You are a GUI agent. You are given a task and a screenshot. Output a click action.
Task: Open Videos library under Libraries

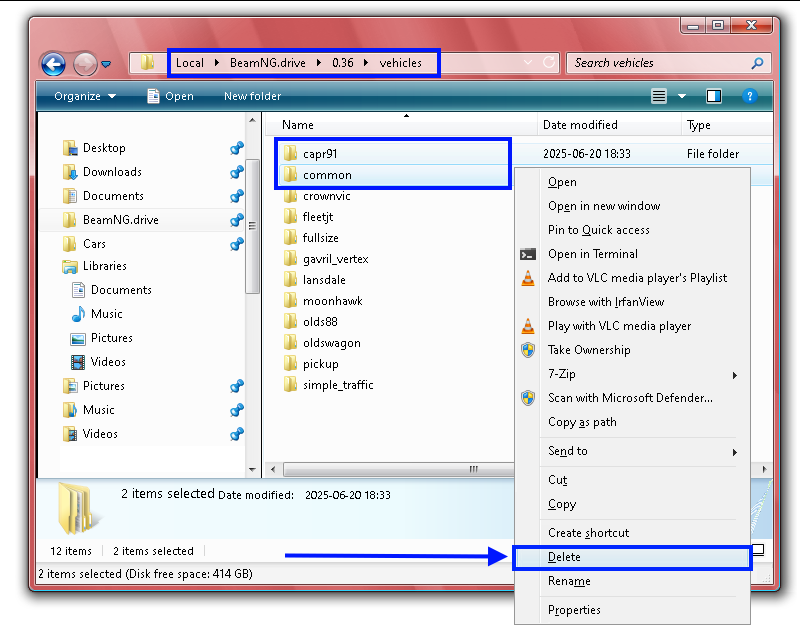108,362
